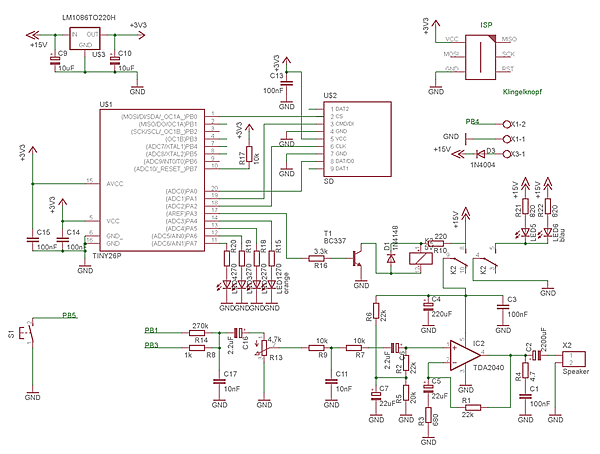Select the LM1086 voltage regulator U$3 symbol
The width and height of the screenshot is (600, 454).
(x=85, y=38)
